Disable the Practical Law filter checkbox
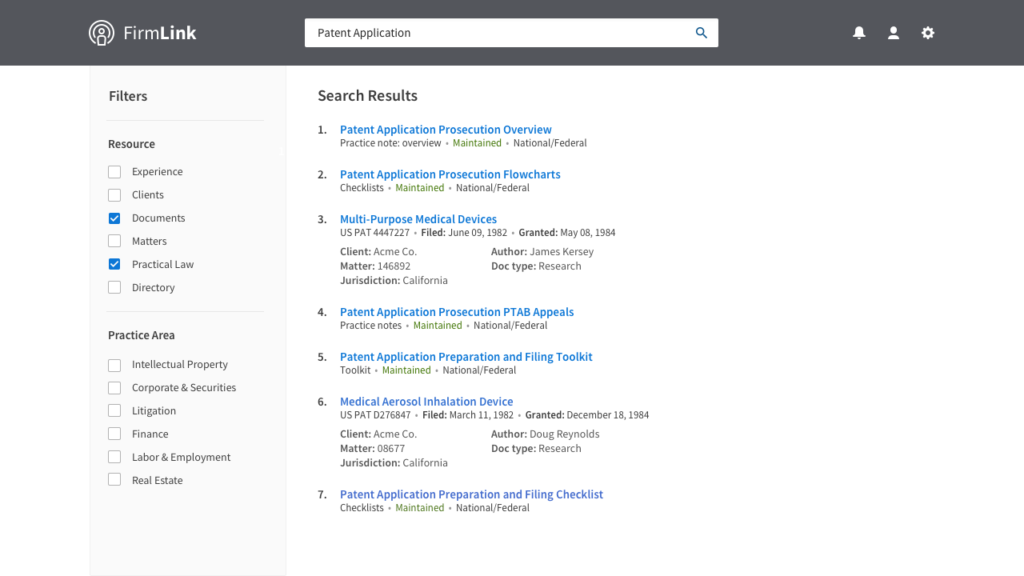This screenshot has width=1024, height=576. coord(115,265)
